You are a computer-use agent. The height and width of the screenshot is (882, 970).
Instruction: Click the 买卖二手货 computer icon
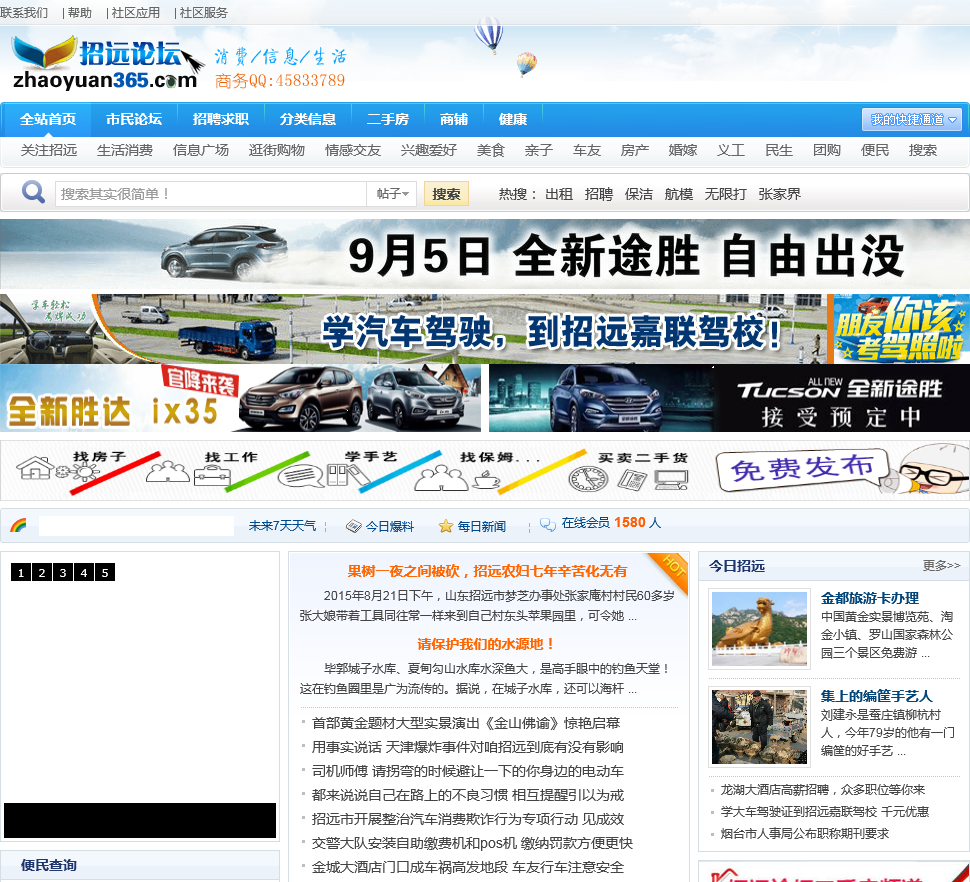coord(671,479)
